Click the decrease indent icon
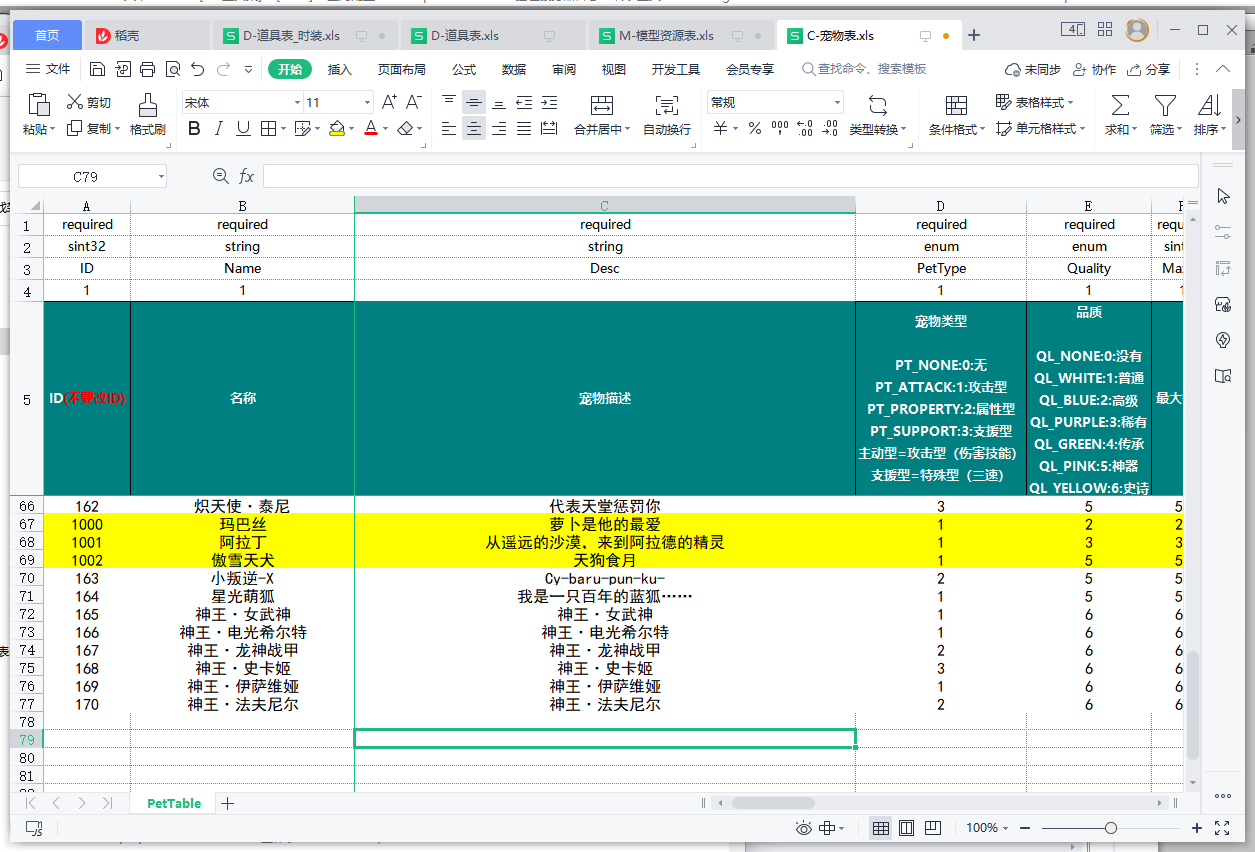The width and height of the screenshot is (1255, 852). click(x=524, y=102)
